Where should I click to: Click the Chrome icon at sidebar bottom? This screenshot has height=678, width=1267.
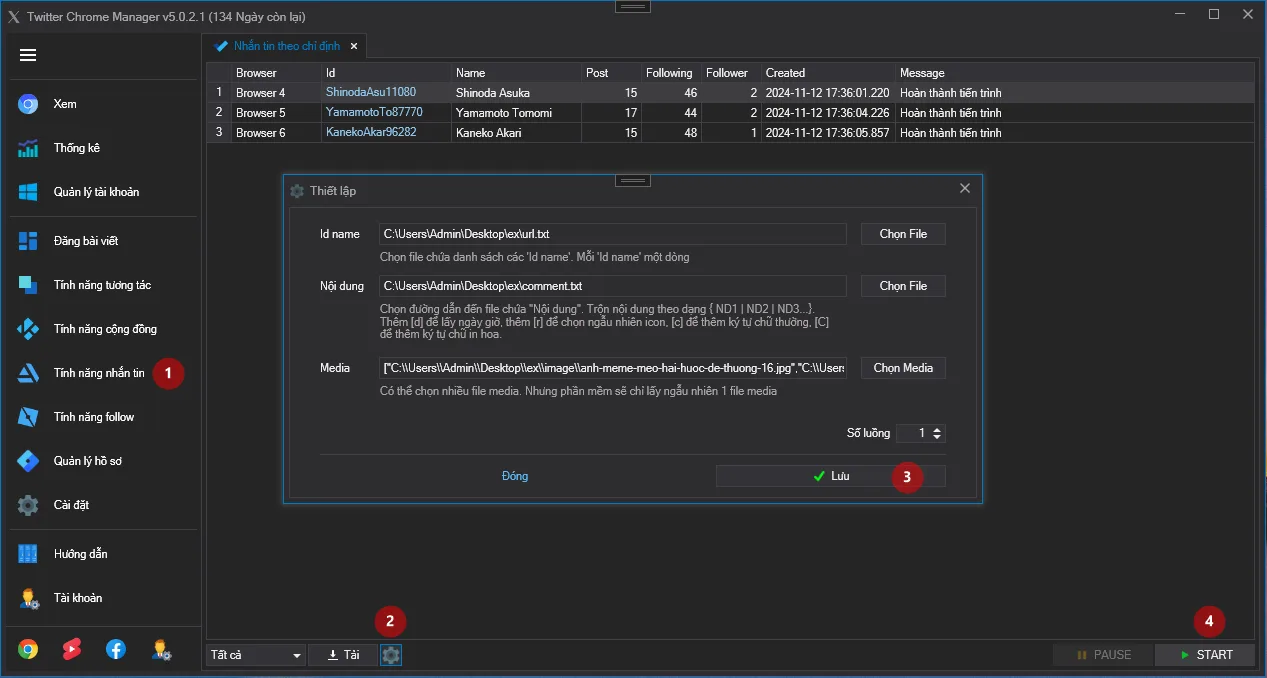coord(28,649)
